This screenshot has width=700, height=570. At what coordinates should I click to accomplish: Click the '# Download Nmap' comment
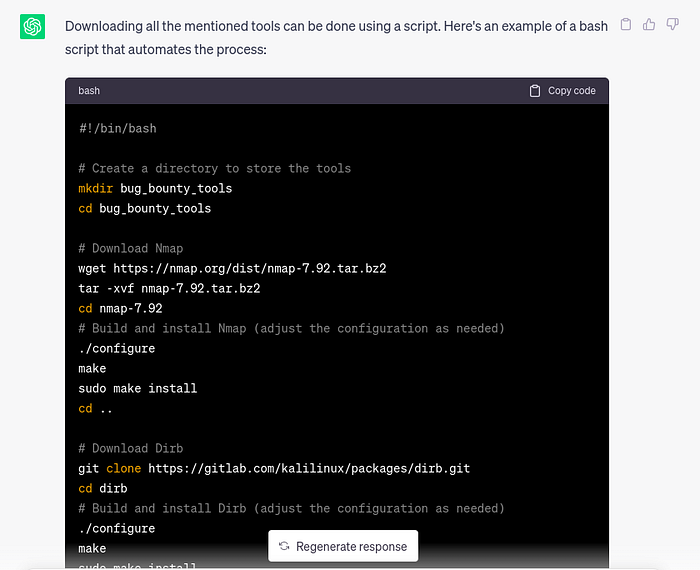click(130, 249)
